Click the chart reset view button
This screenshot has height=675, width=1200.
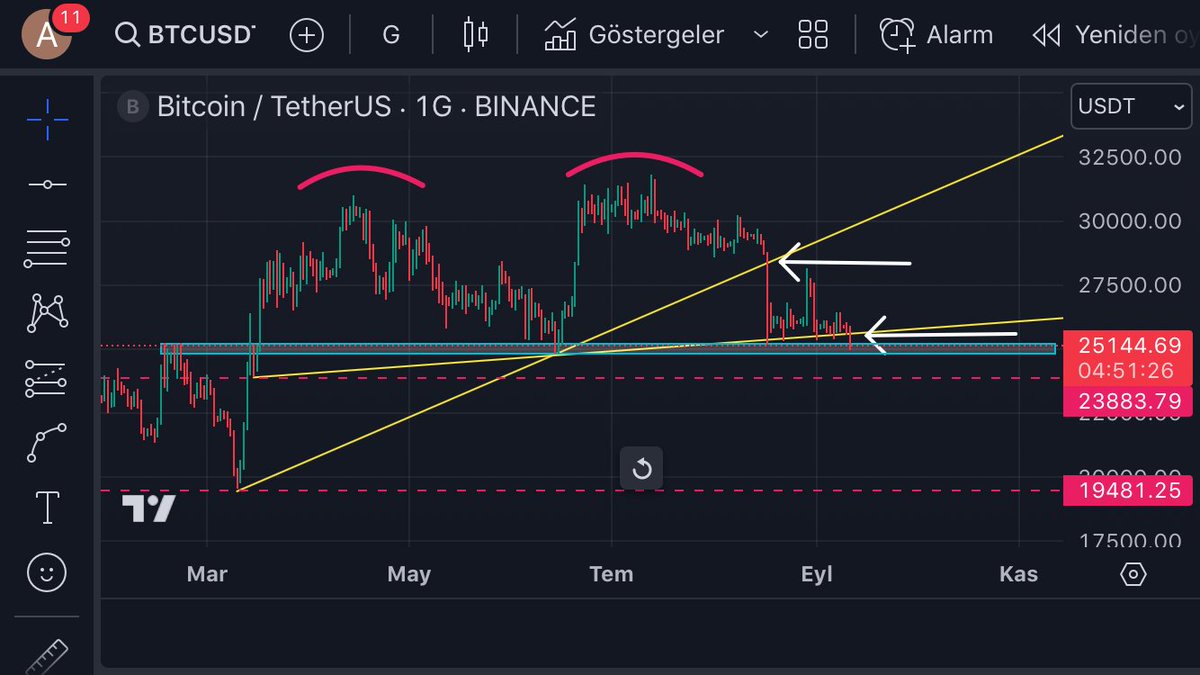642,469
